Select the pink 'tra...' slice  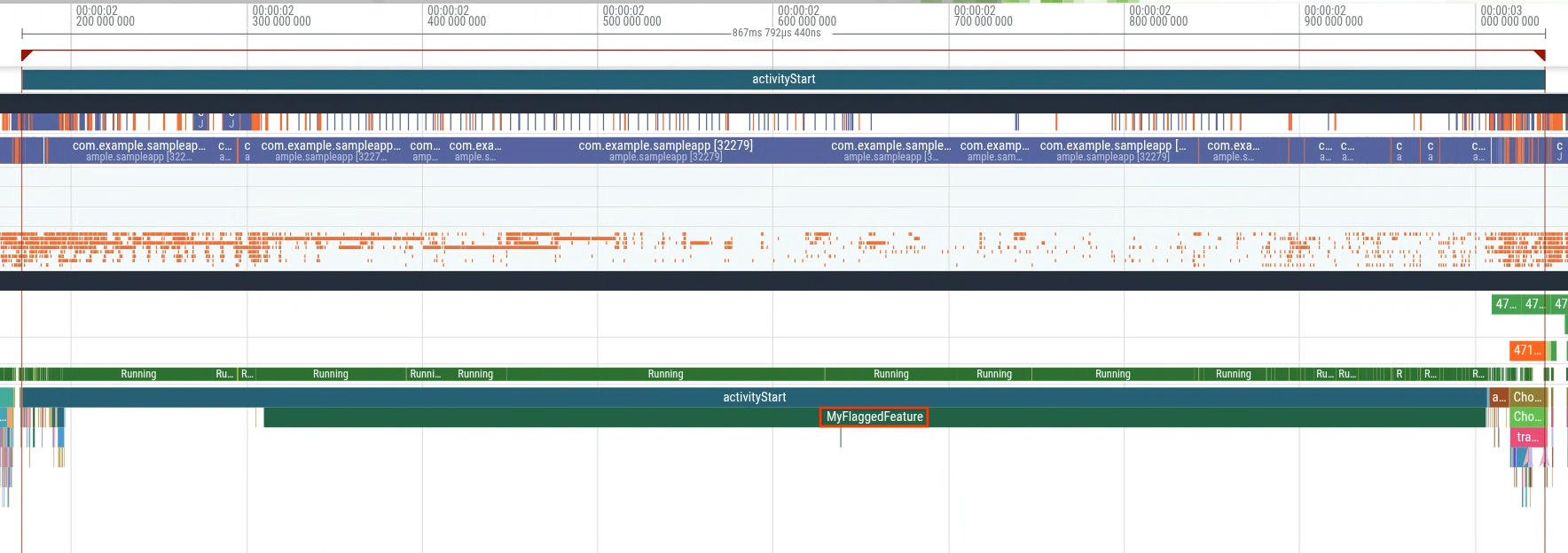[1527, 437]
